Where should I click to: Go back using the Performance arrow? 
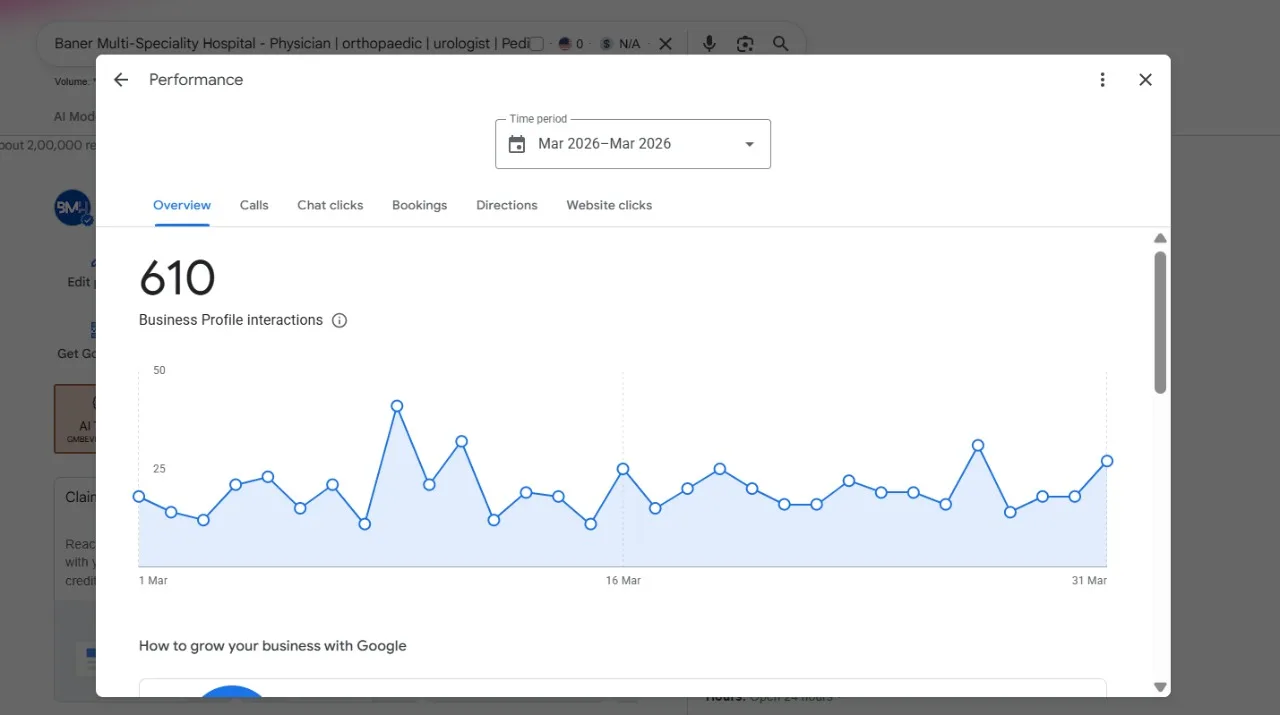121,80
